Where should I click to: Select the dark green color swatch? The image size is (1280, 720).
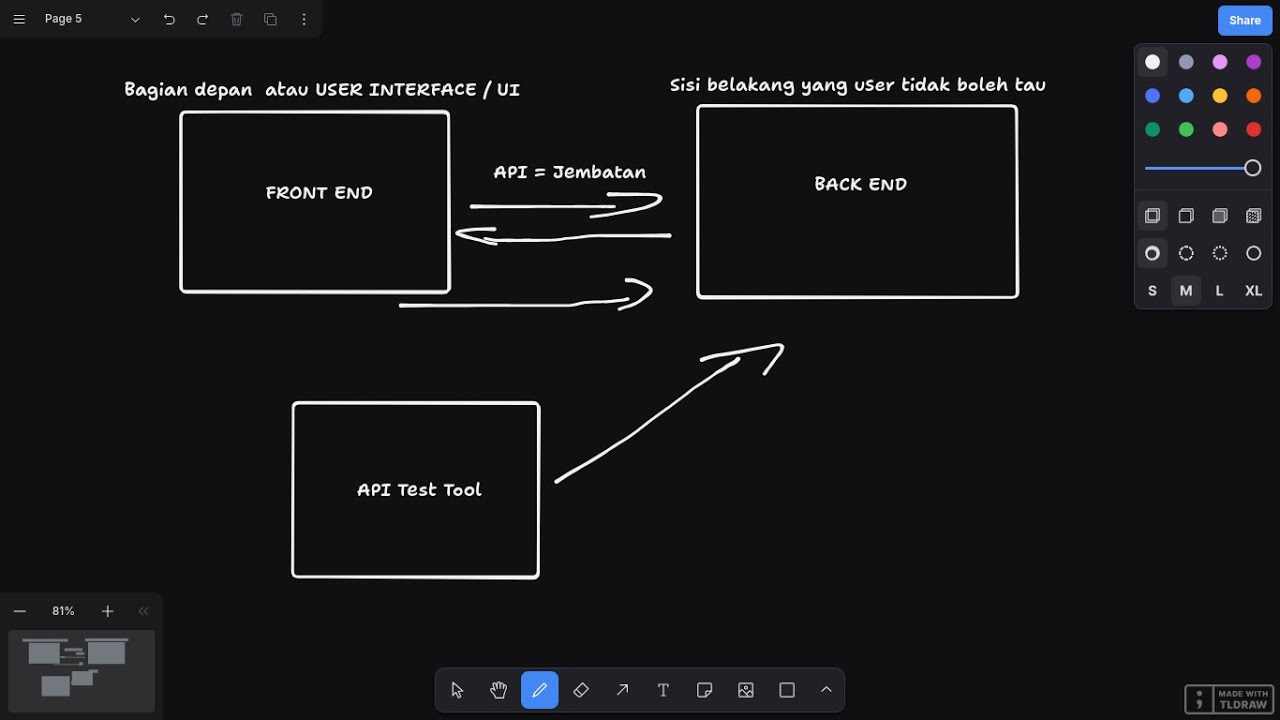(x=1152, y=130)
